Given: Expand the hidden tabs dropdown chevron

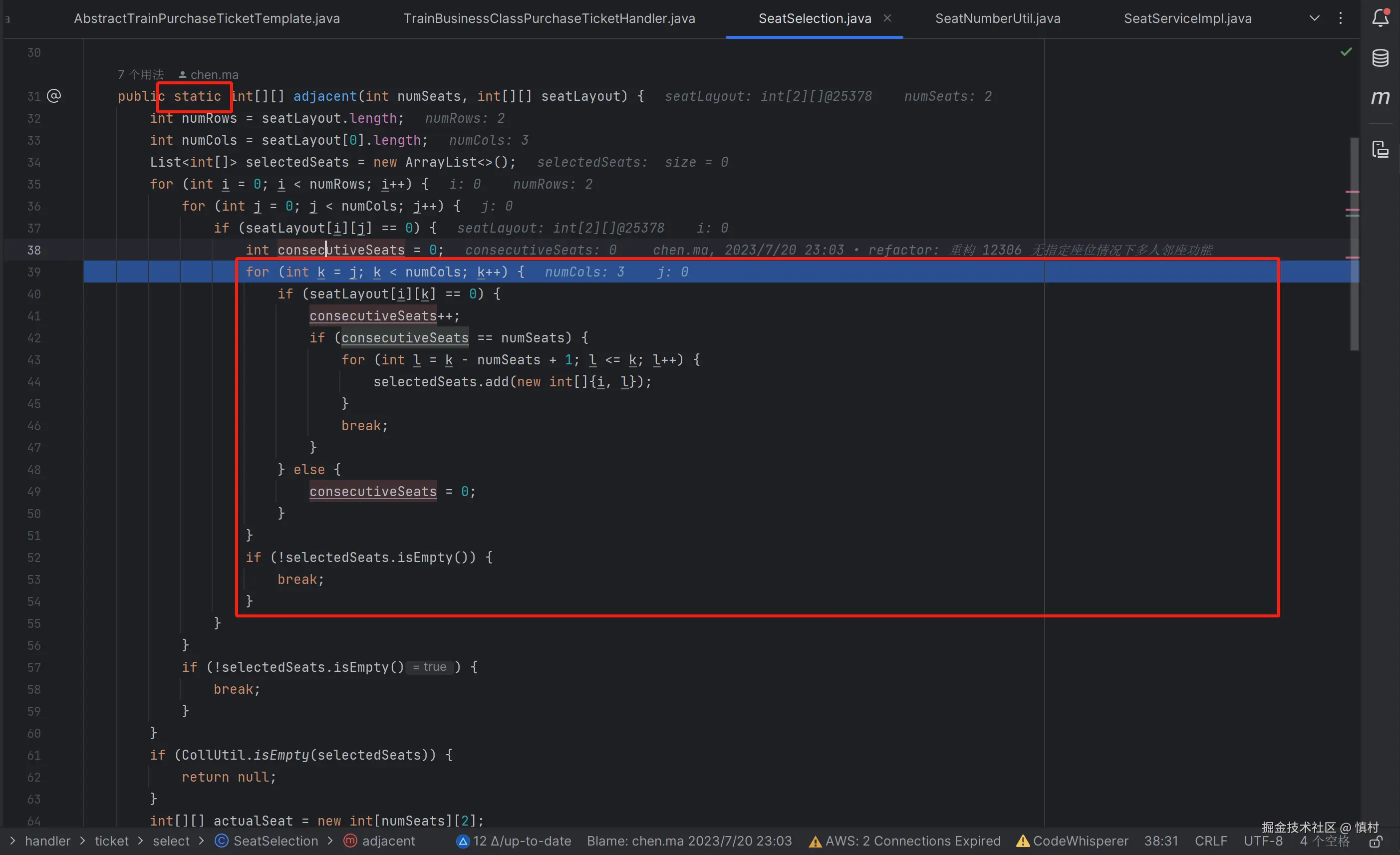Looking at the screenshot, I should point(1314,18).
